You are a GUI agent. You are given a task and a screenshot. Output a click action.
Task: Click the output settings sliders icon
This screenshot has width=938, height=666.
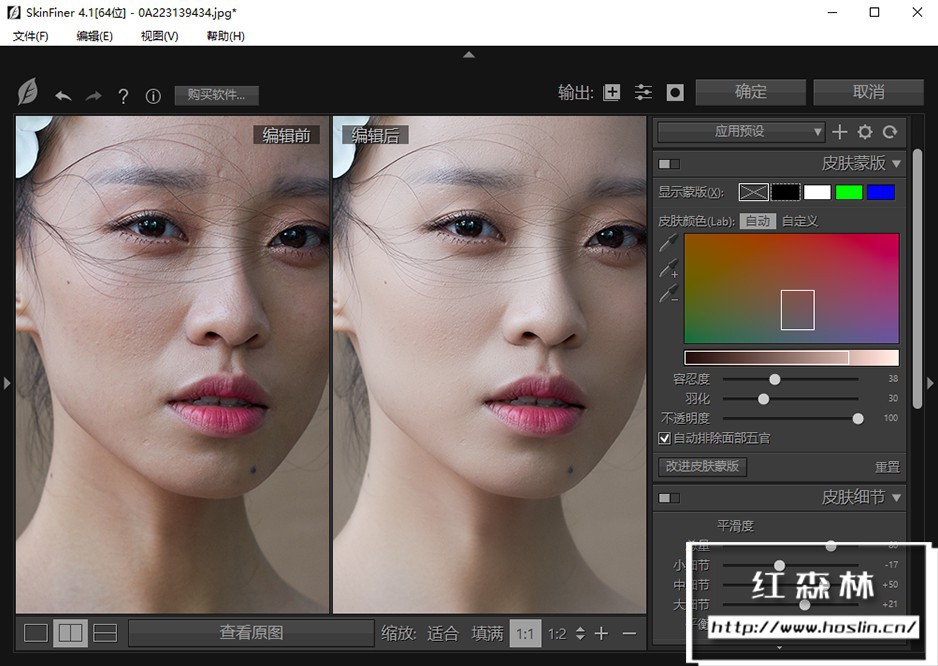tap(643, 92)
